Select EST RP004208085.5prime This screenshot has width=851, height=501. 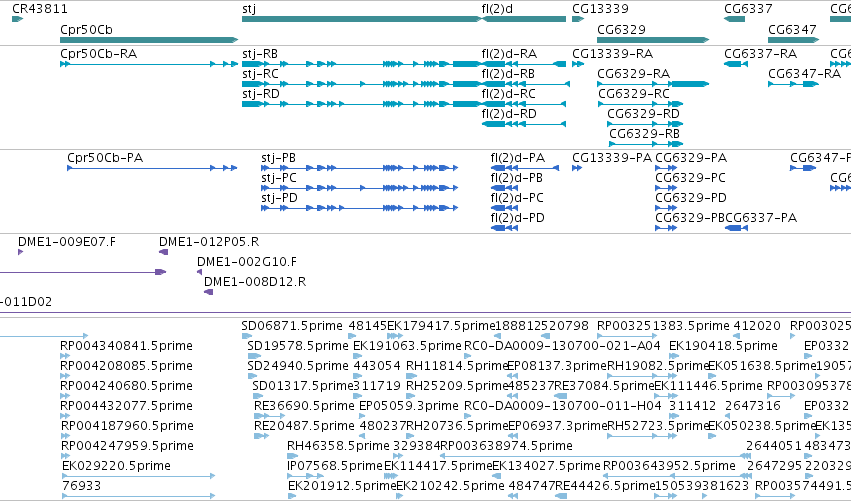65,376
